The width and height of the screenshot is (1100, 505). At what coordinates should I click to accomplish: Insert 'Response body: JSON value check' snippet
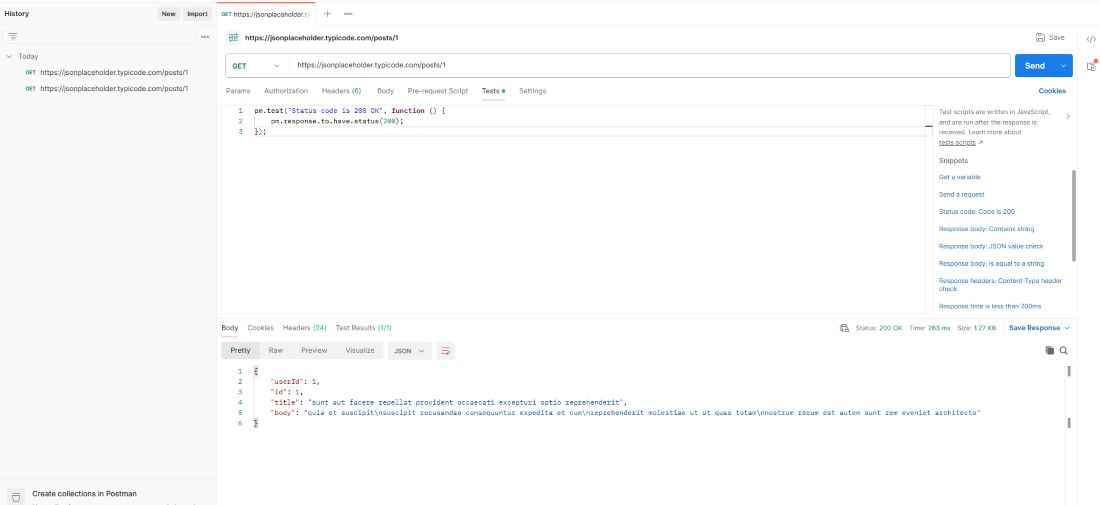[991, 246]
